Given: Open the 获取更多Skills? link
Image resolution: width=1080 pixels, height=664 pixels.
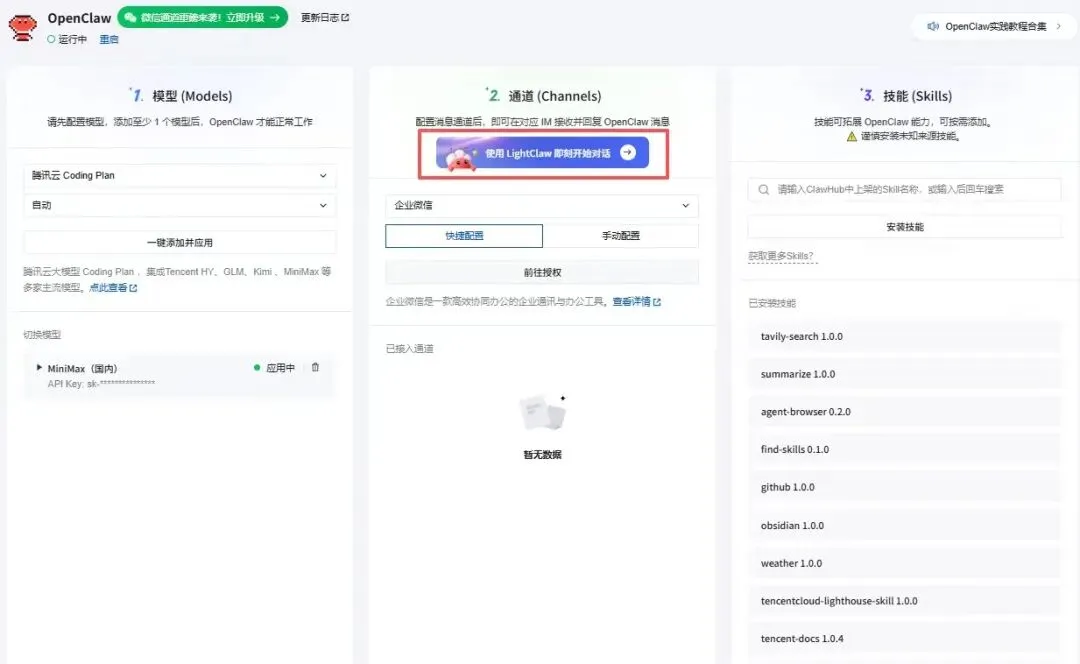Looking at the screenshot, I should tap(780, 256).
